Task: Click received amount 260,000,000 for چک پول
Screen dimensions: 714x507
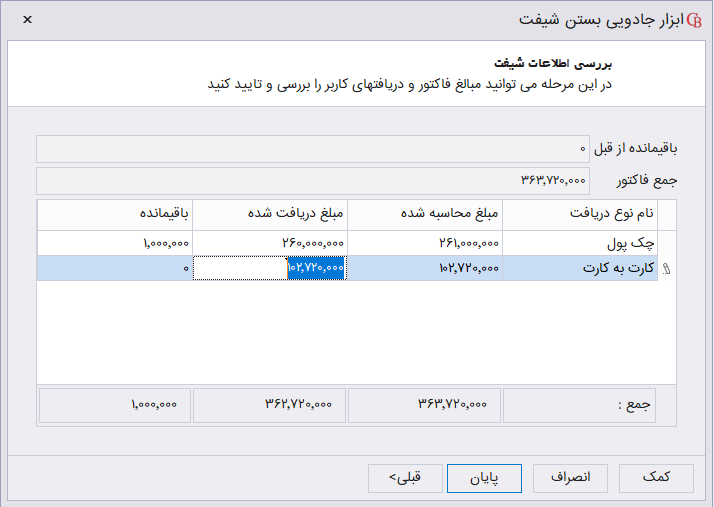Action: click(x=270, y=243)
